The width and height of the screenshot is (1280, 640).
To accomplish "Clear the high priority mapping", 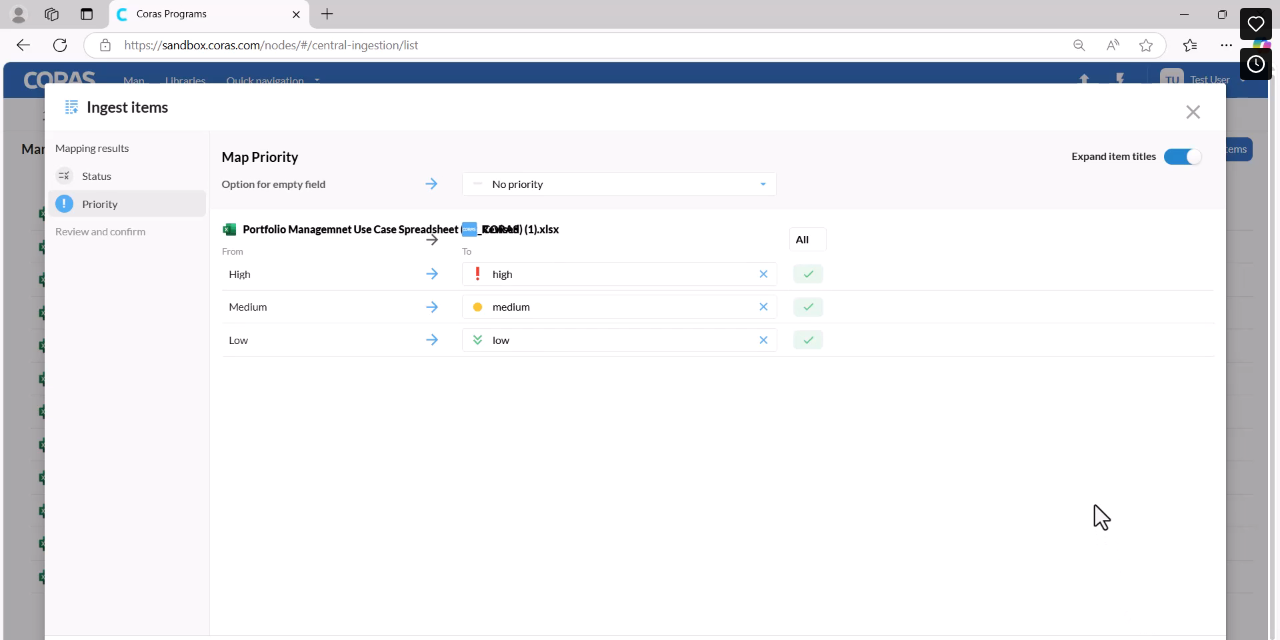I will tap(763, 274).
